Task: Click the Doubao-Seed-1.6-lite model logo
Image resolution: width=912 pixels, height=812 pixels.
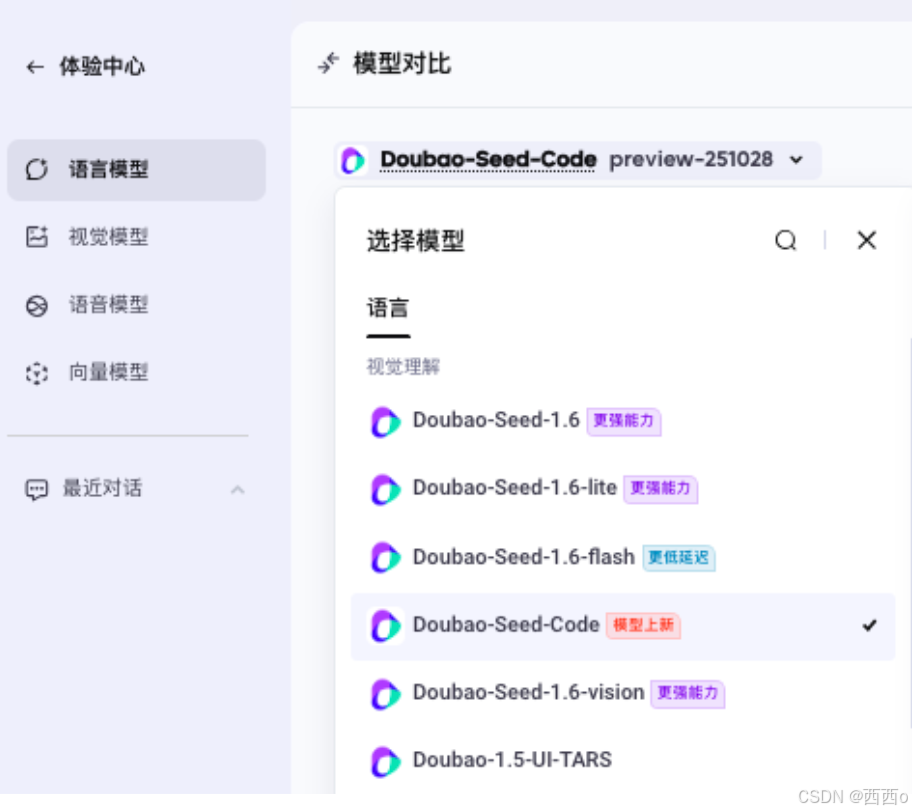Action: [386, 490]
